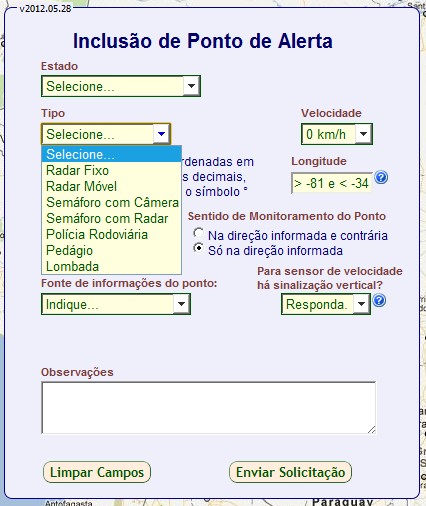Click the help icon beside Longitude field
Screen dimensions: 426x506
click(x=381, y=178)
